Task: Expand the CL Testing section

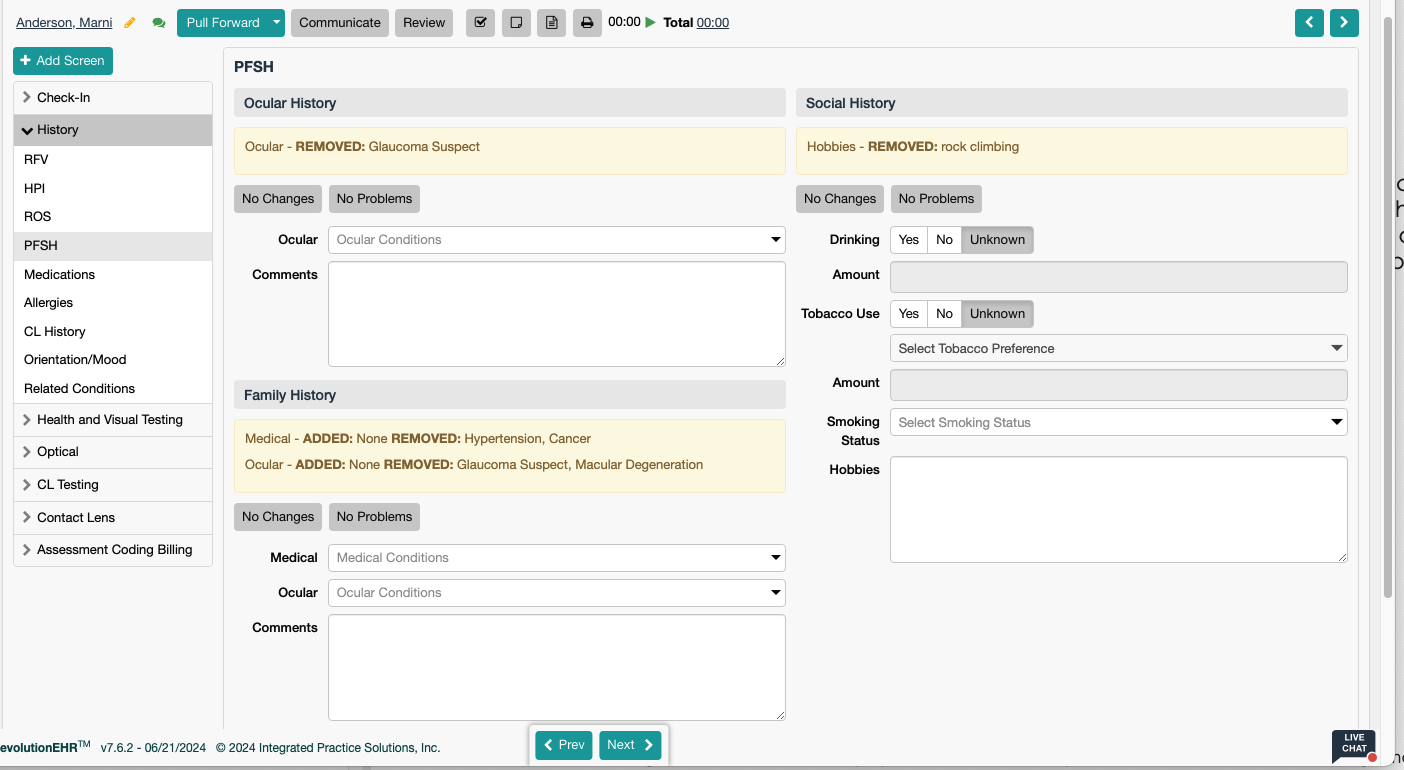Action: 113,485
